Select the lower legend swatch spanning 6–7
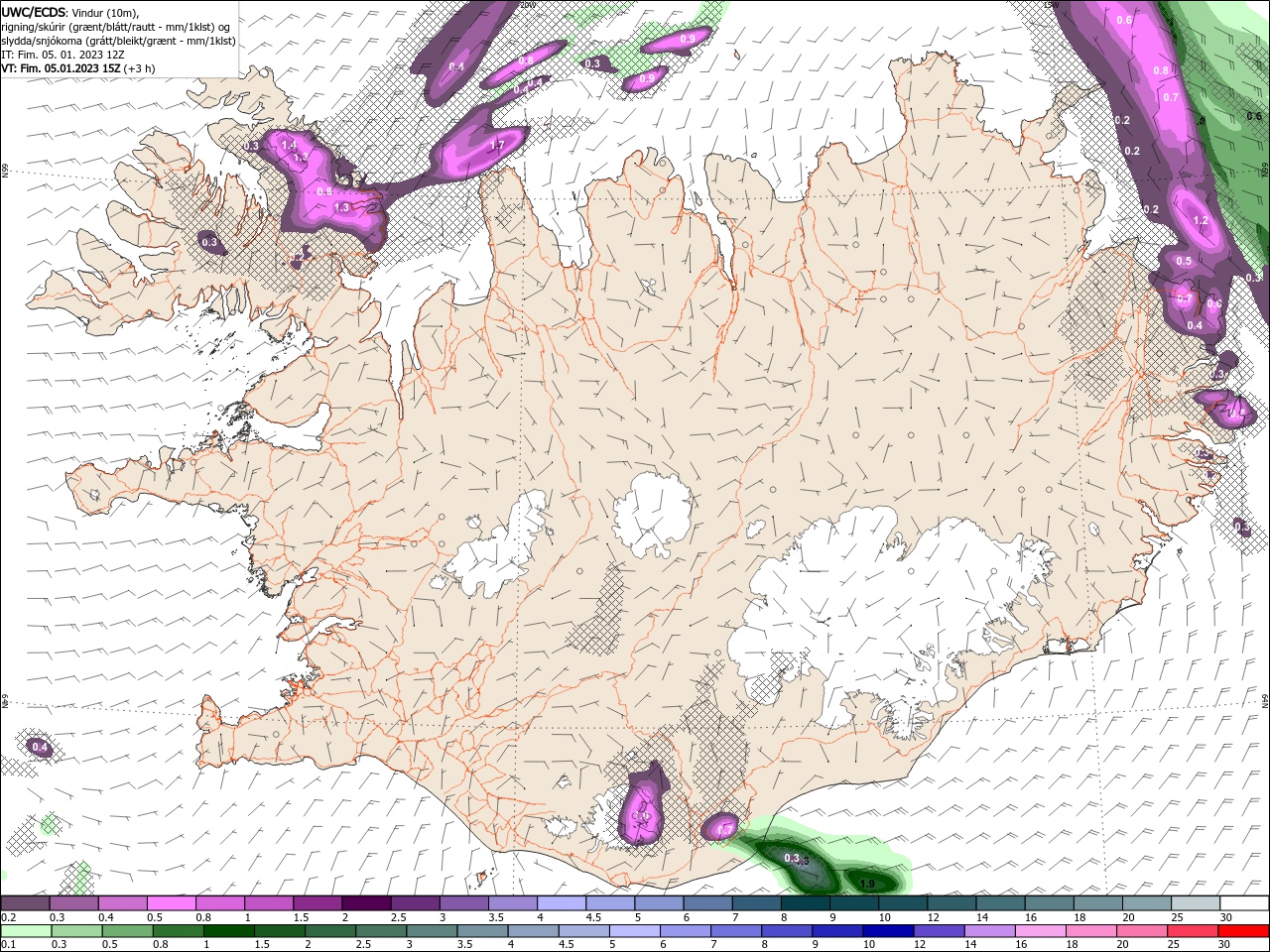 [x=688, y=931]
